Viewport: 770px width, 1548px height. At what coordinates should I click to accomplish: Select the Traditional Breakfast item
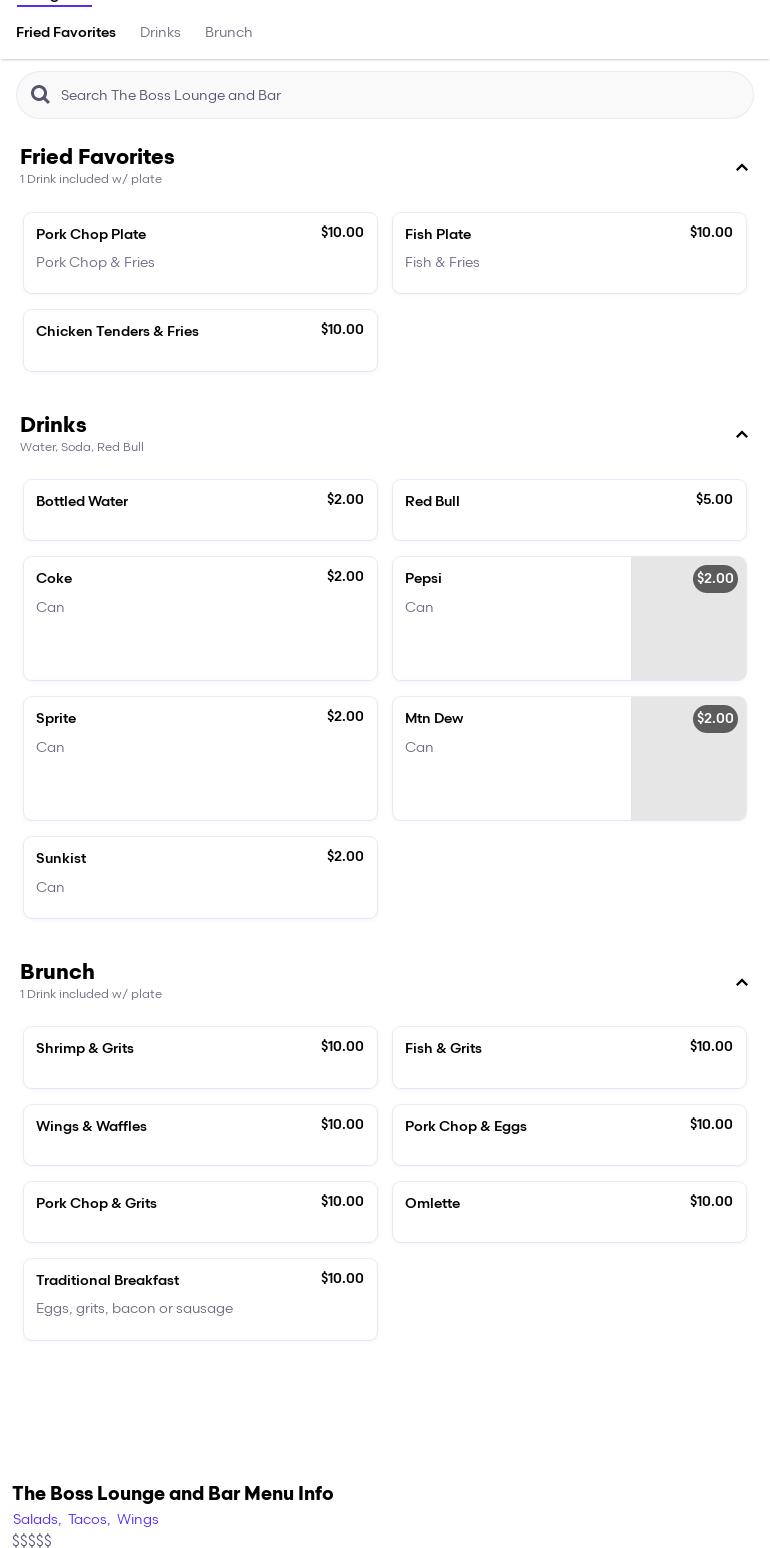(200, 1299)
